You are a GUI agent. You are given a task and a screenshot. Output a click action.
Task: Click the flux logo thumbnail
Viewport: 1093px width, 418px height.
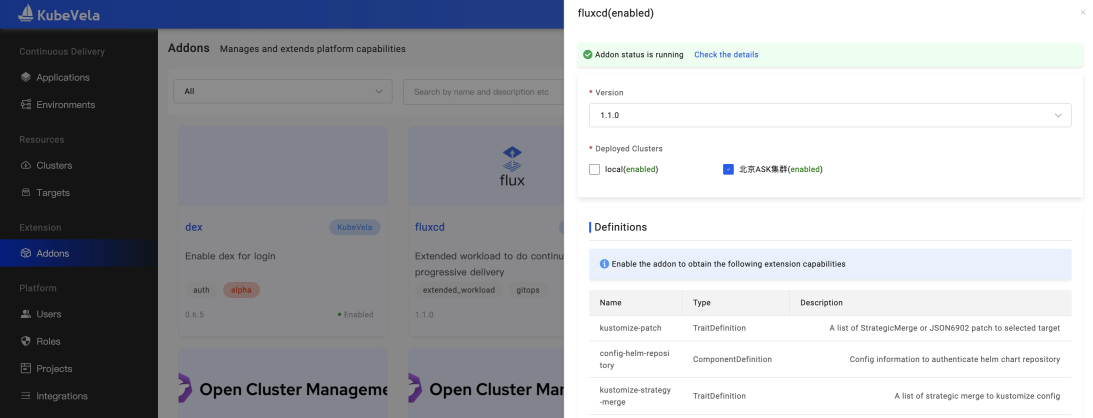click(x=511, y=168)
